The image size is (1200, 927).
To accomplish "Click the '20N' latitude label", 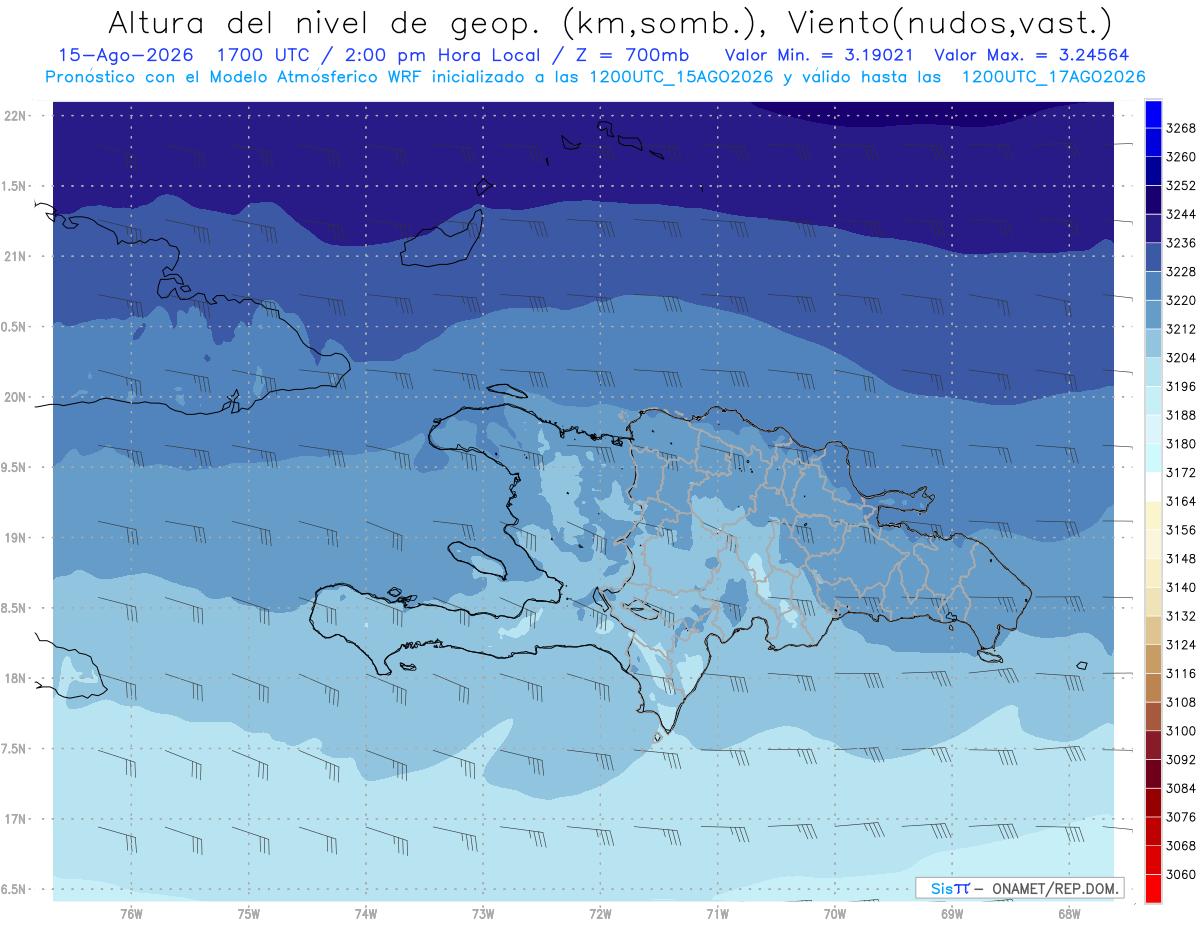I will (x=17, y=398).
